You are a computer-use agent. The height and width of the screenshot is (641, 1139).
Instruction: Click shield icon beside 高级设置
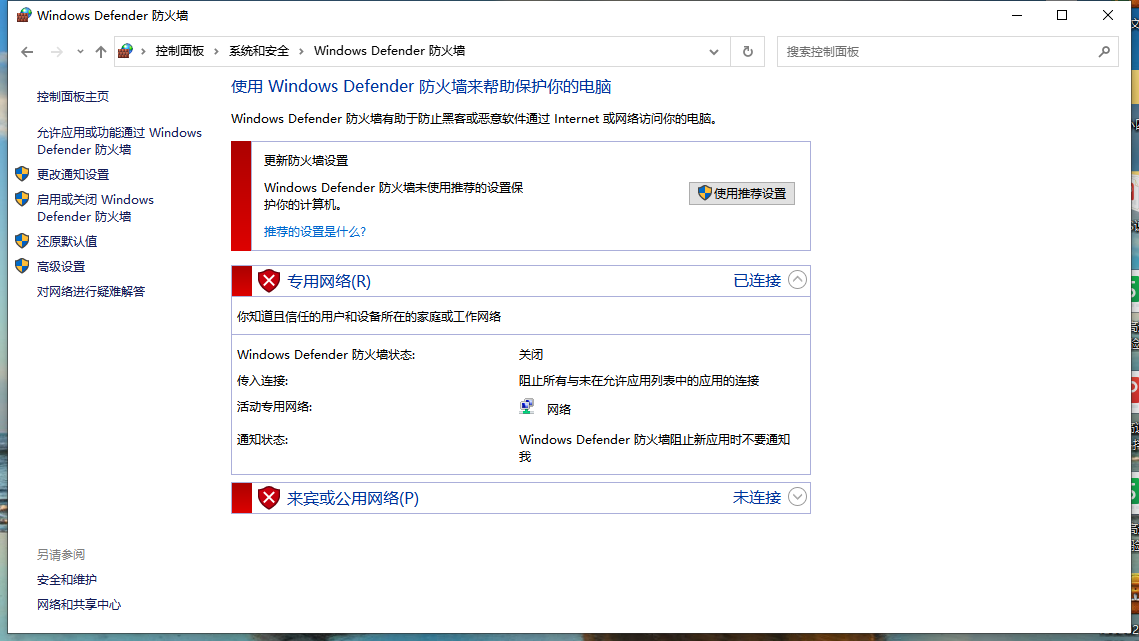[22, 266]
